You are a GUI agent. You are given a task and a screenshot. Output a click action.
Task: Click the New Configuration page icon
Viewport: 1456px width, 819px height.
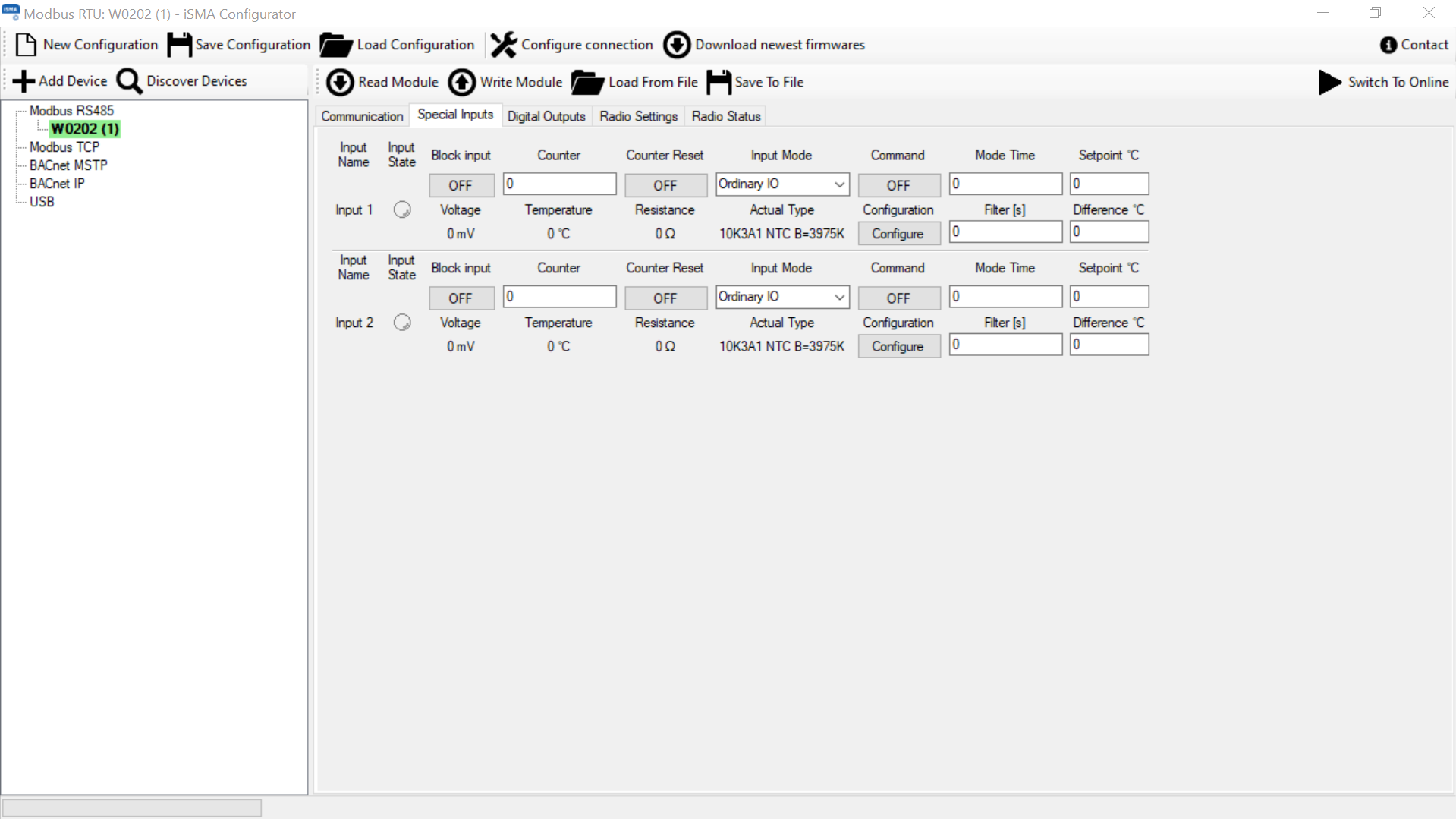(x=26, y=45)
